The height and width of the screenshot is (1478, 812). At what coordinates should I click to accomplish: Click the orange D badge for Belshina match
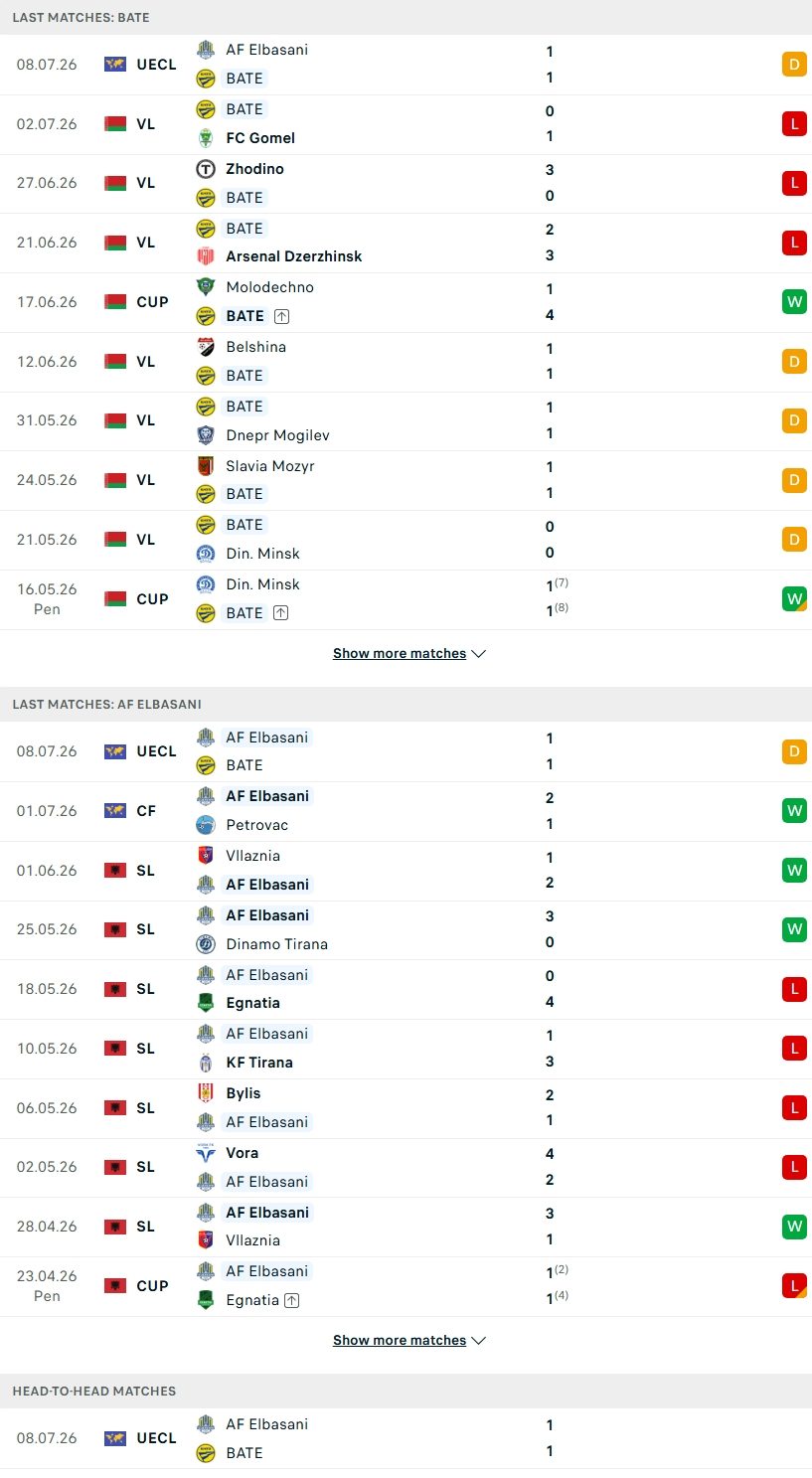[794, 361]
